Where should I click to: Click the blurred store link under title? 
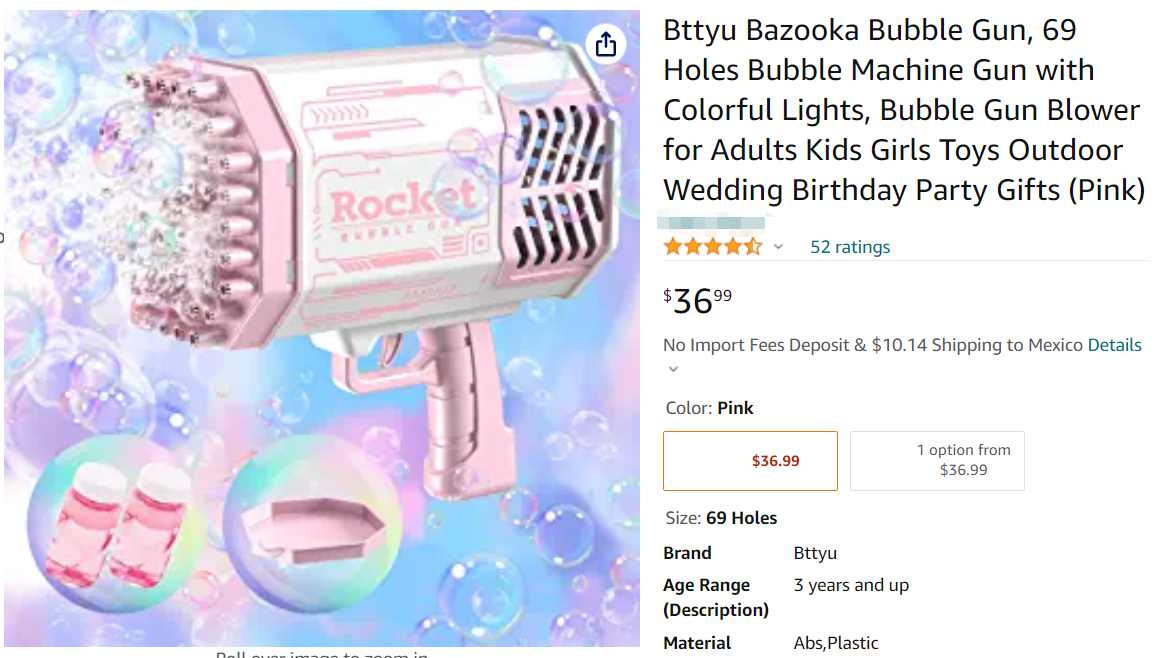(x=712, y=222)
